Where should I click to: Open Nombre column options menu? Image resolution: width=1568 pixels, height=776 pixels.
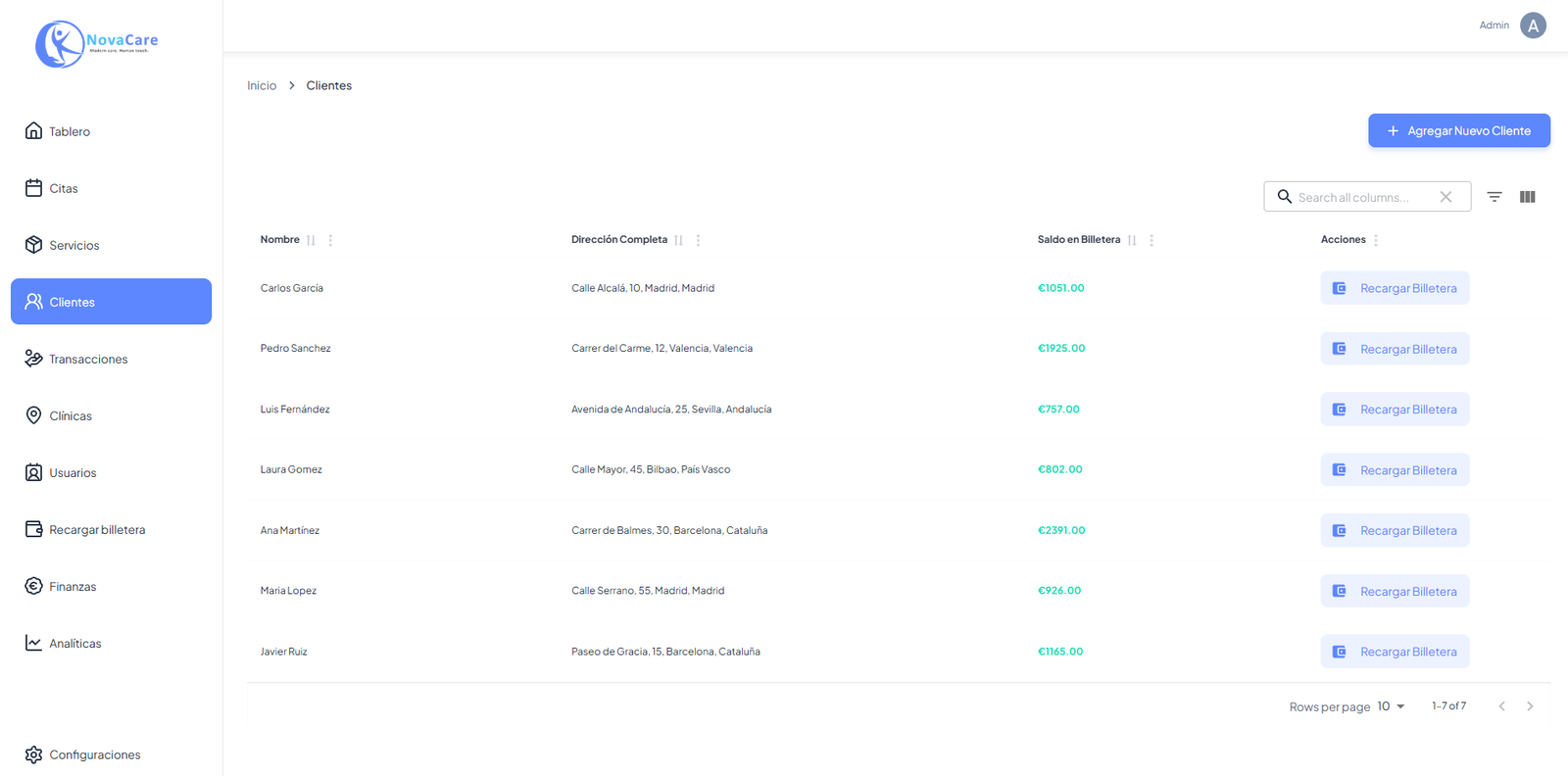click(x=330, y=240)
